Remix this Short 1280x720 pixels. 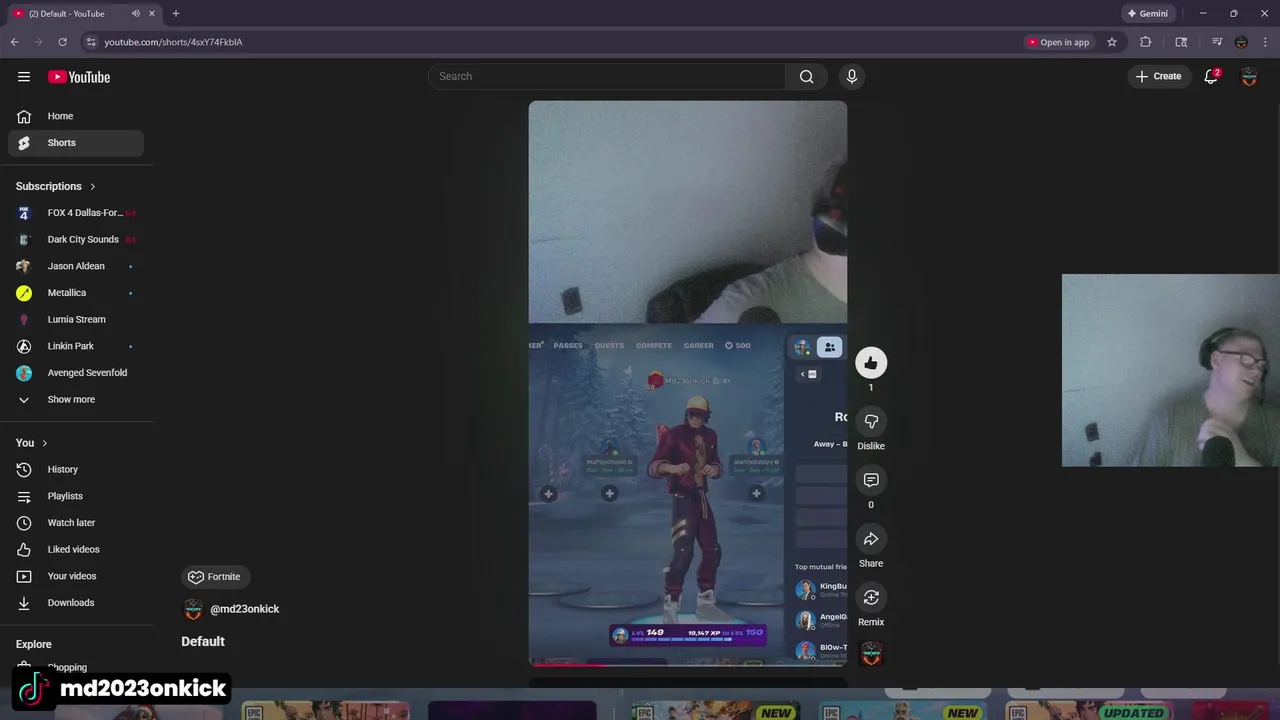click(871, 598)
